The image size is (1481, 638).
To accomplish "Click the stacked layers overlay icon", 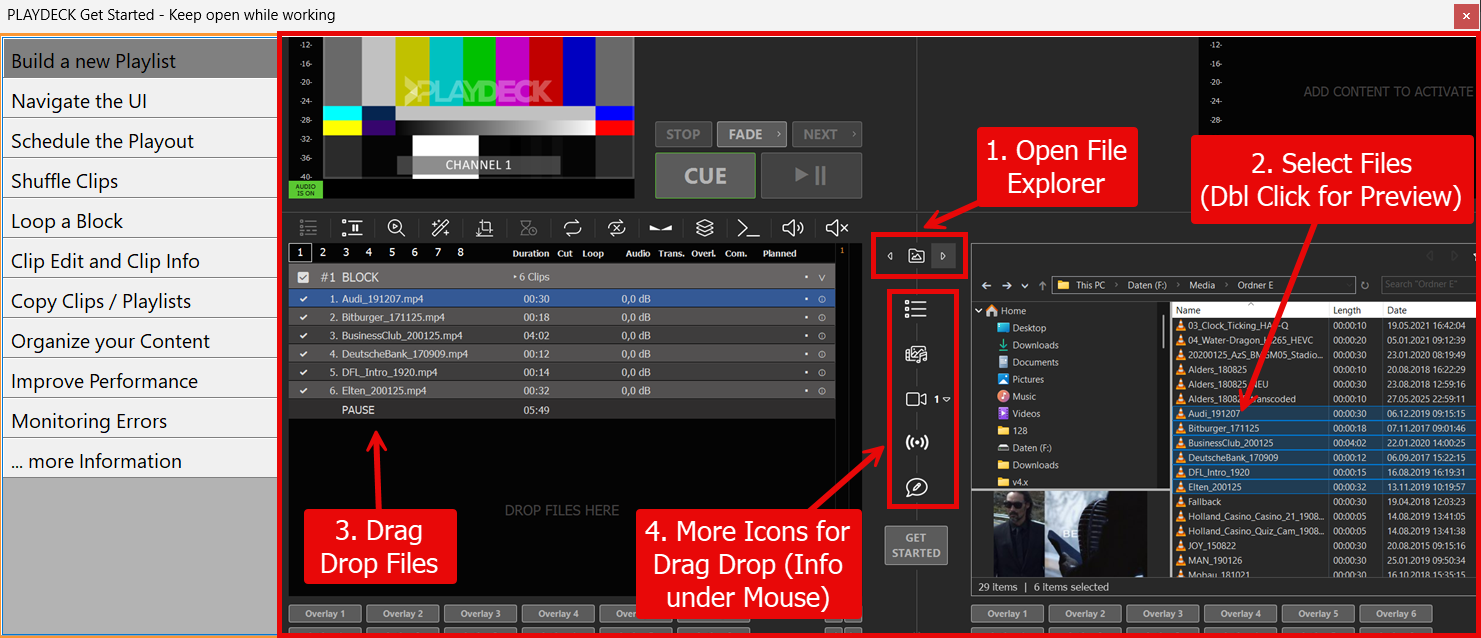I will 705,228.
